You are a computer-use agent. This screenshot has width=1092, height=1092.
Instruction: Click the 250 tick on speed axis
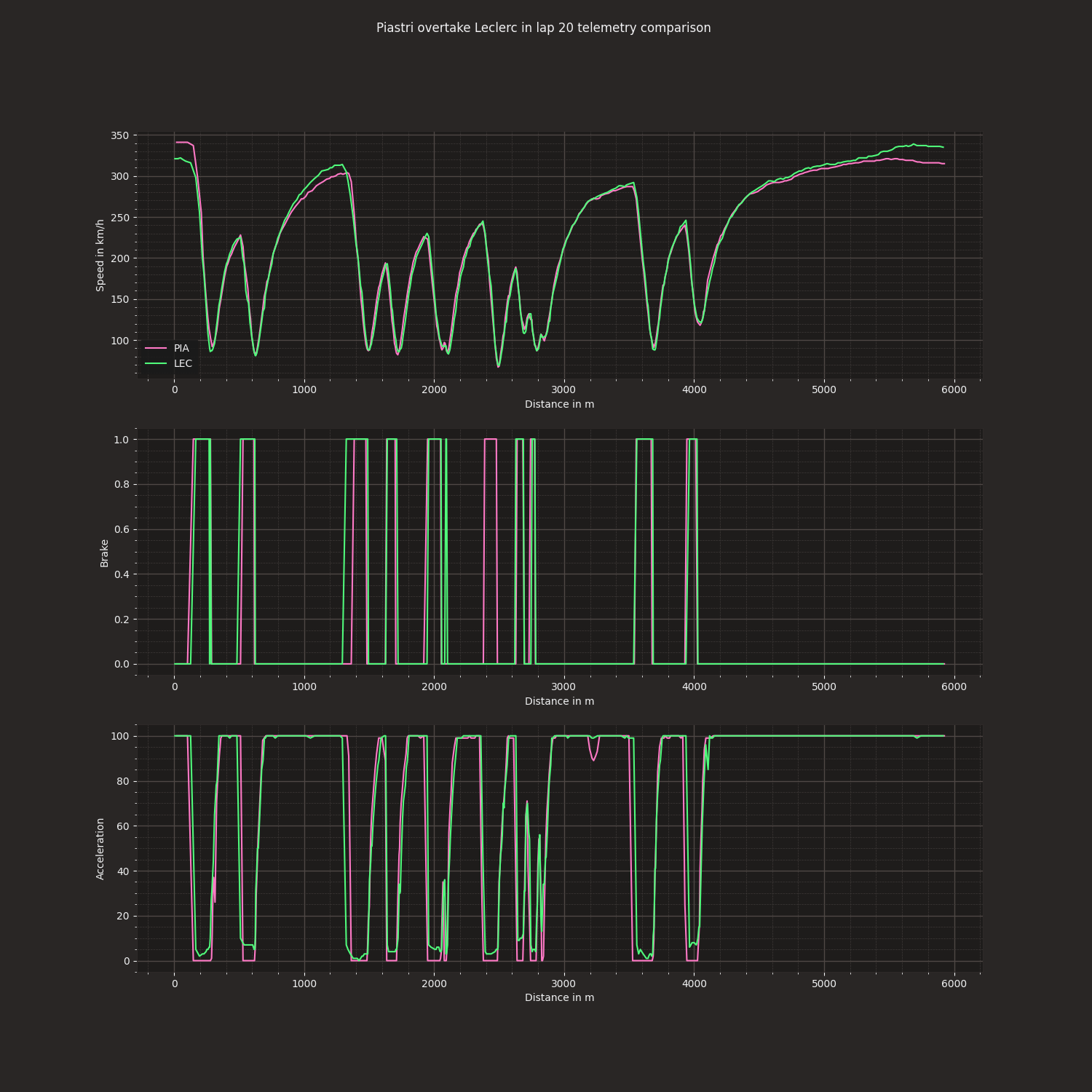click(x=120, y=218)
